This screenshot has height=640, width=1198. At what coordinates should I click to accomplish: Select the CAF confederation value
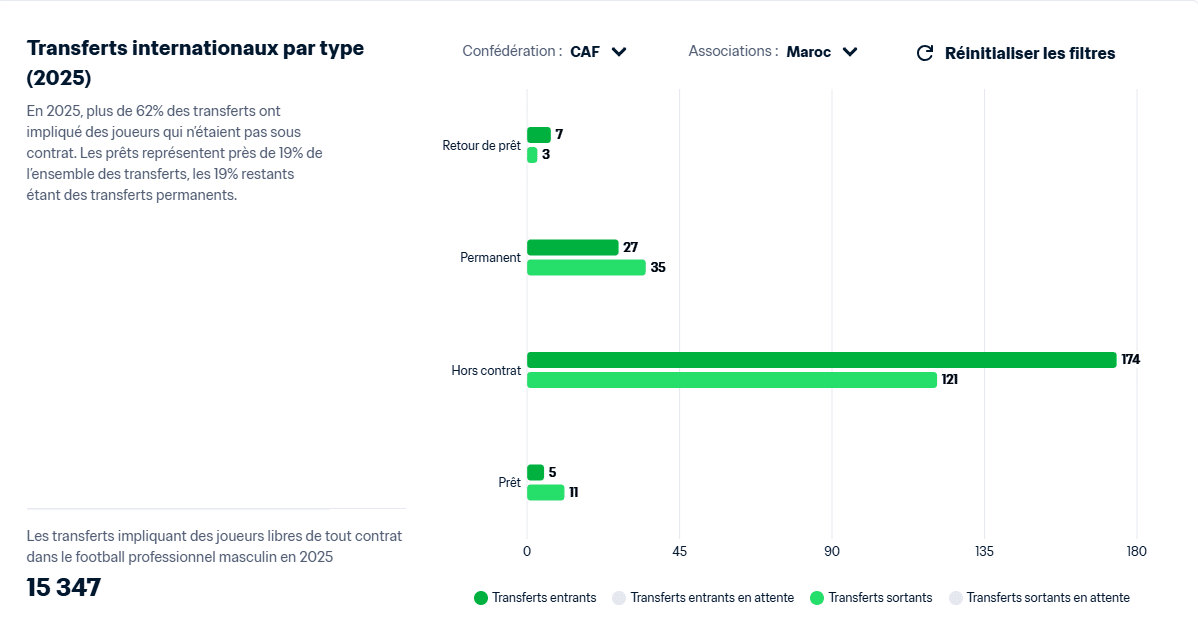(x=585, y=52)
